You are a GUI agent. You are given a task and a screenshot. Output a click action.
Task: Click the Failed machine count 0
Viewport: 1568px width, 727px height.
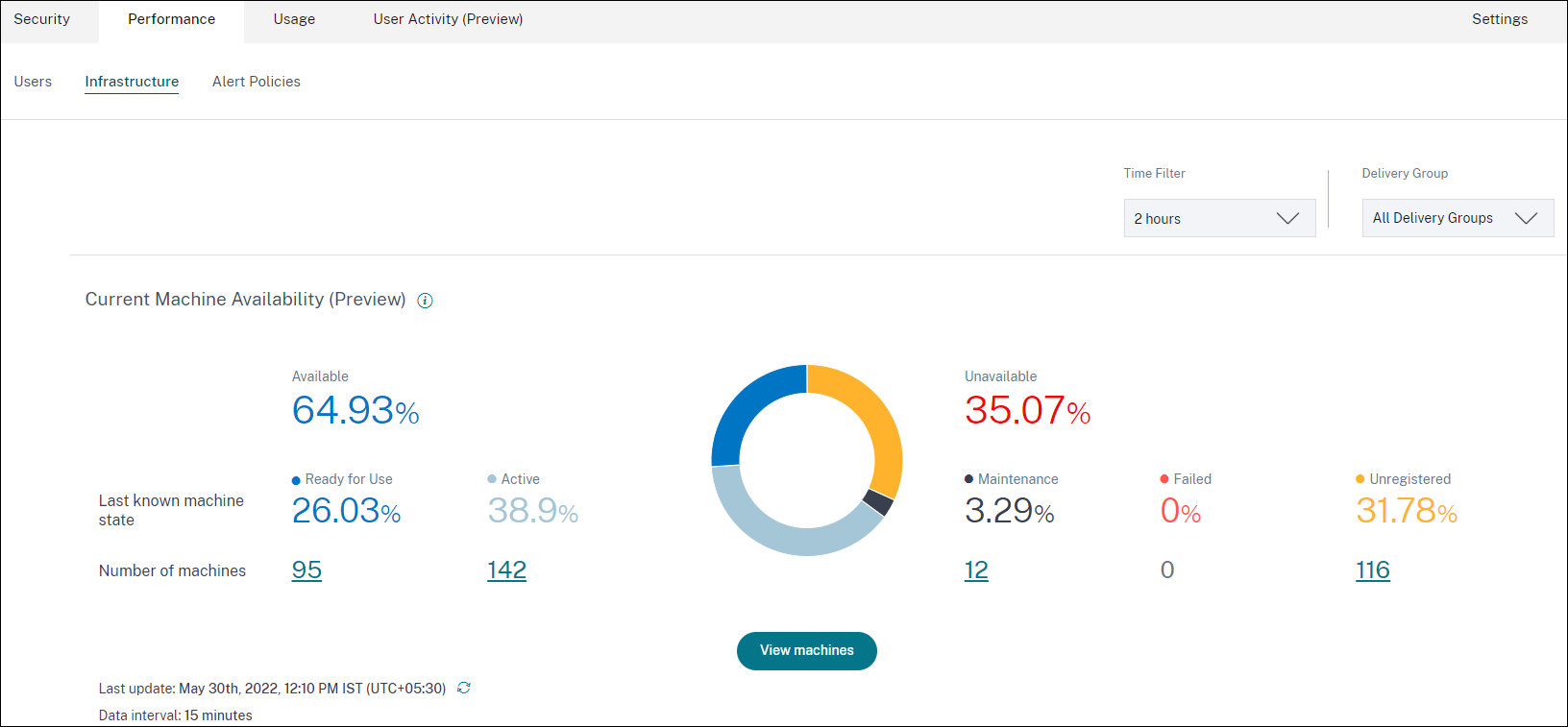tap(1167, 569)
